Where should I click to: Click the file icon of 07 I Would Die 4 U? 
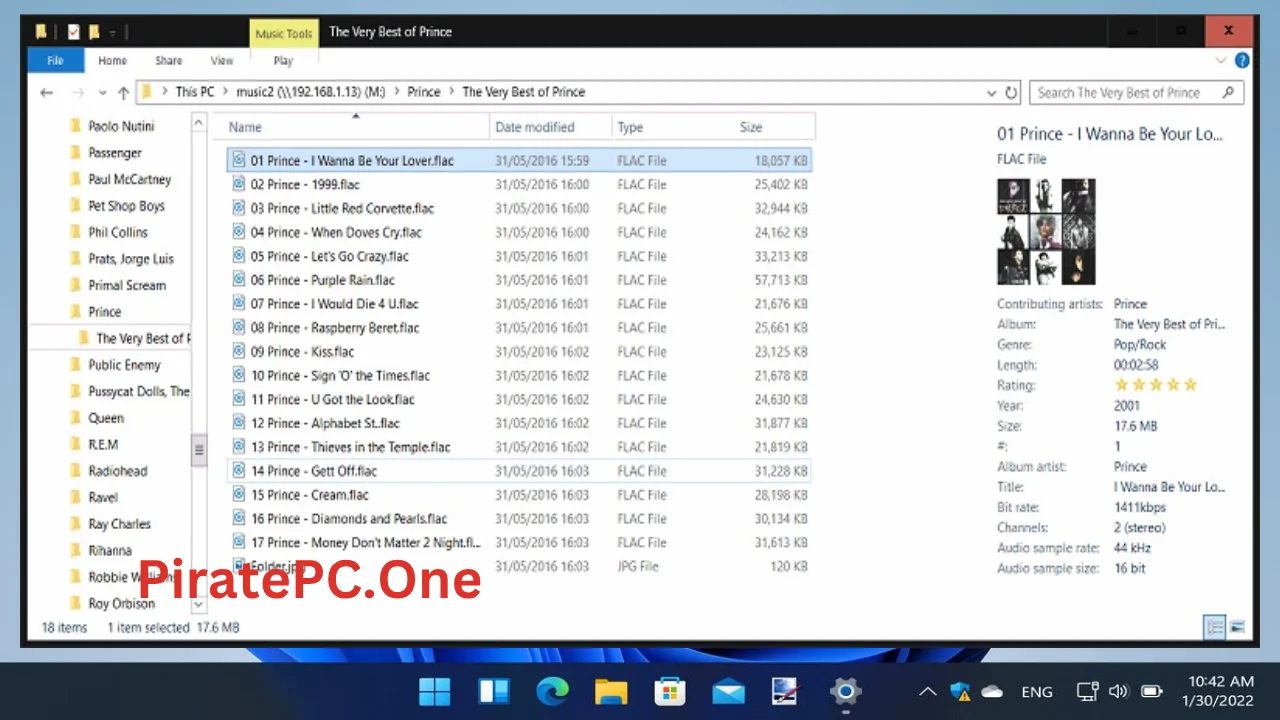pyautogui.click(x=239, y=303)
